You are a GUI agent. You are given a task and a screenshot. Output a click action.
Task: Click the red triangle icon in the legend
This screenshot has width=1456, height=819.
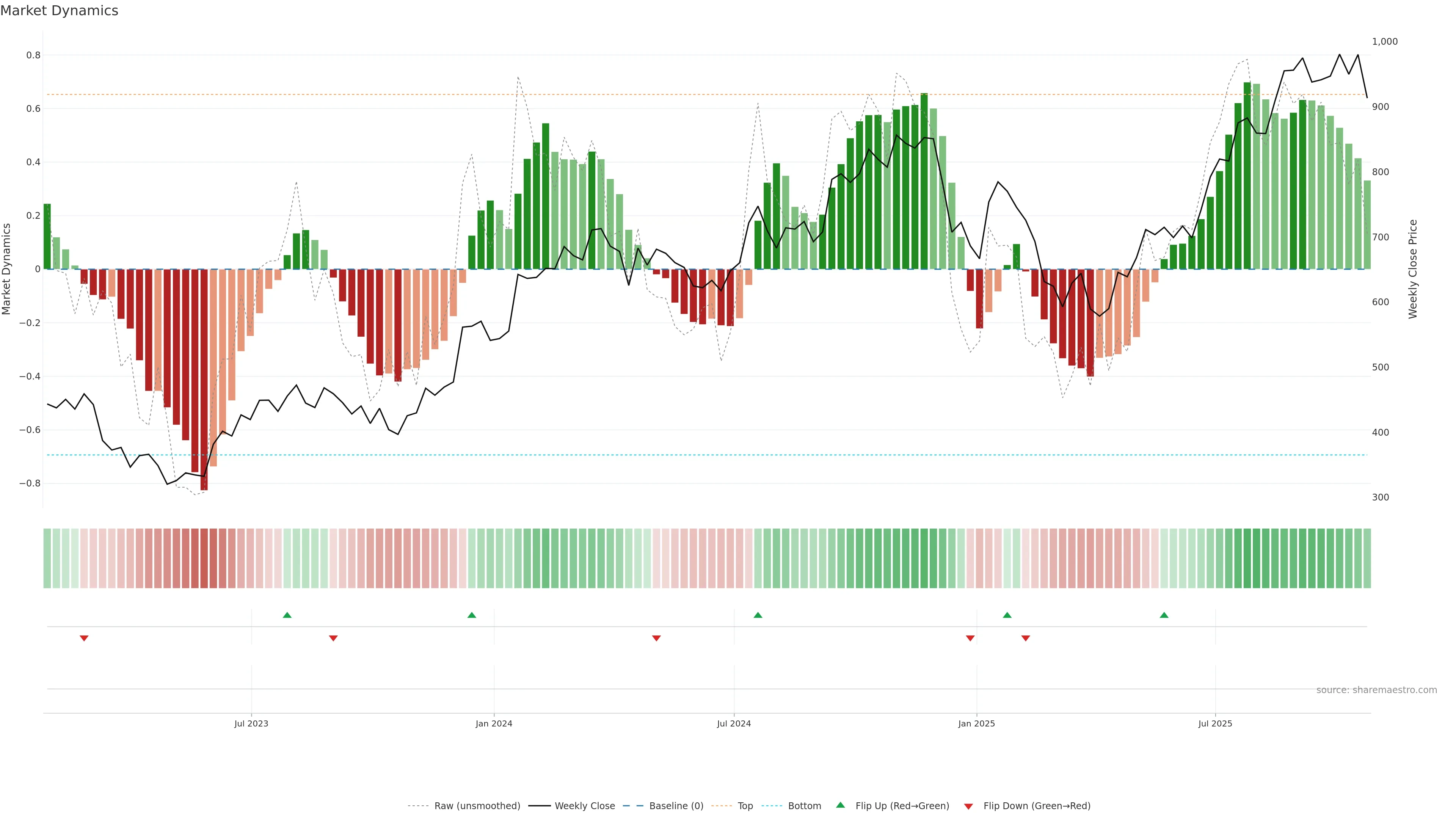[x=968, y=806]
